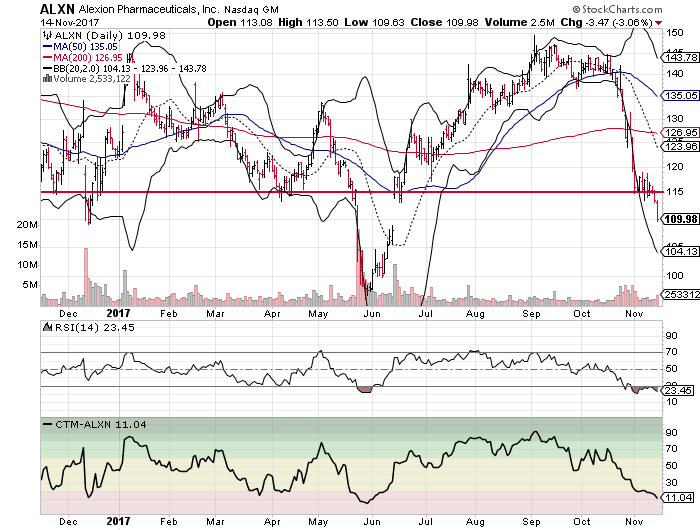The width and height of the screenshot is (700, 530).
Task: Click the 11.04 CTM value tag
Action: (678, 497)
